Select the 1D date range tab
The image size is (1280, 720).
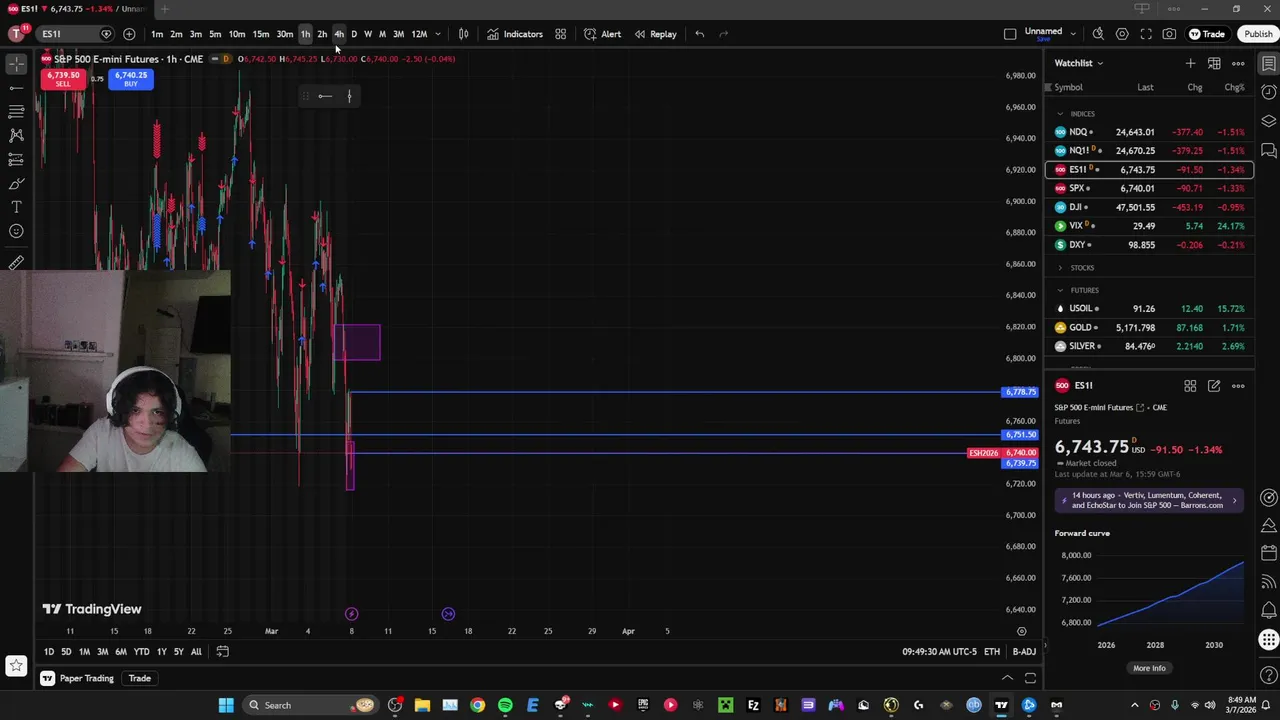48,652
